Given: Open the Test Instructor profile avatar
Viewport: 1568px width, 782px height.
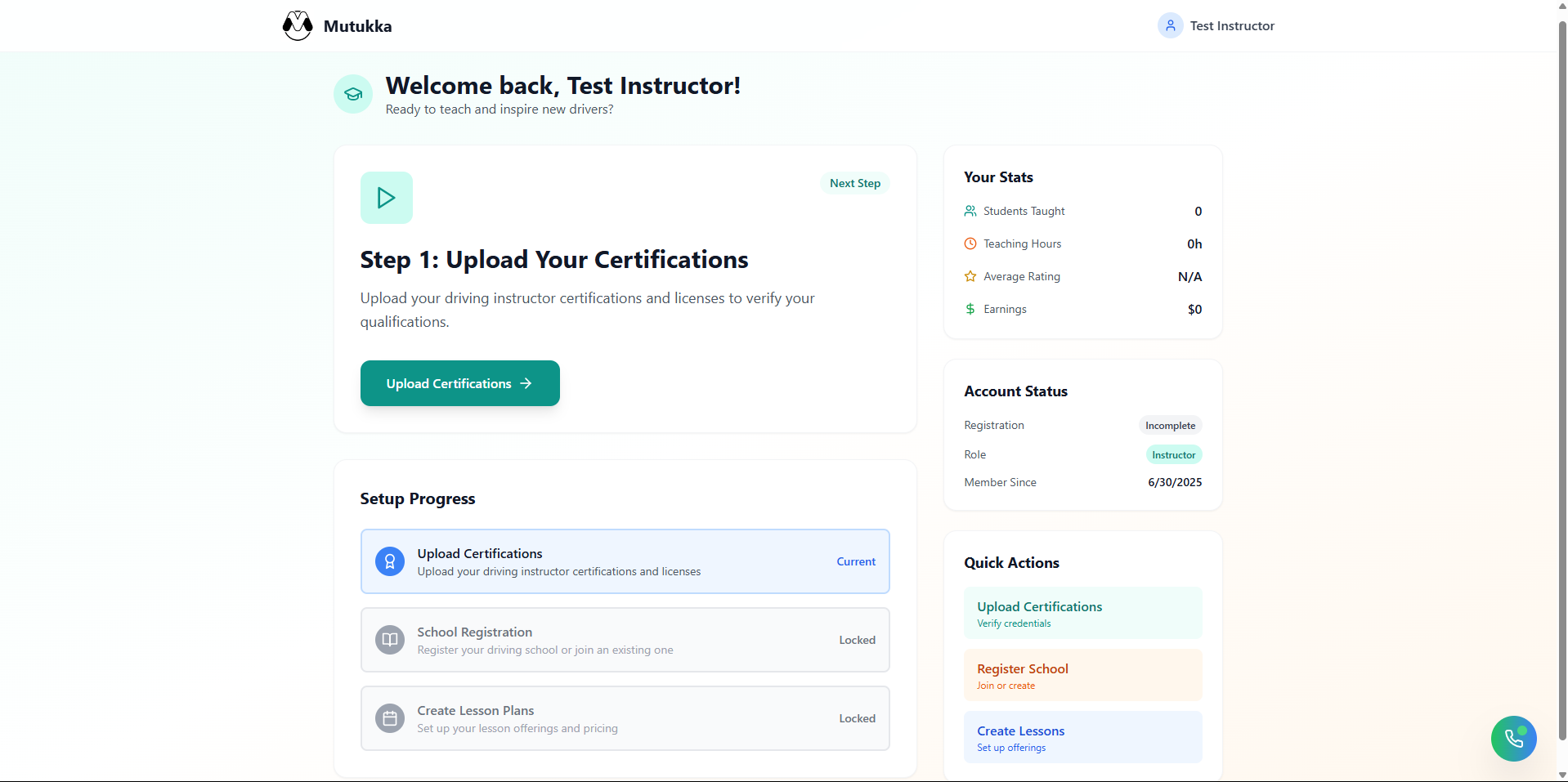Looking at the screenshot, I should [1170, 25].
